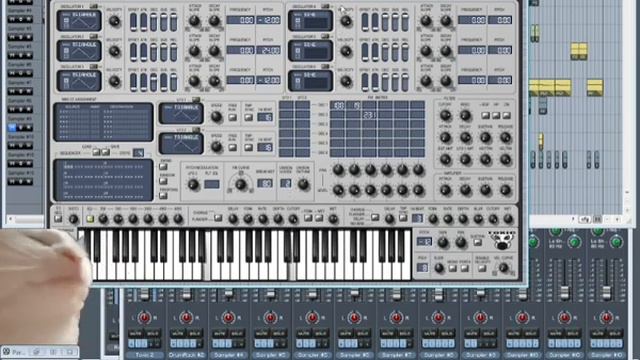The image size is (640, 360).
Task: Toggle Oscillator 2 on/off switch
Action: click(93, 36)
